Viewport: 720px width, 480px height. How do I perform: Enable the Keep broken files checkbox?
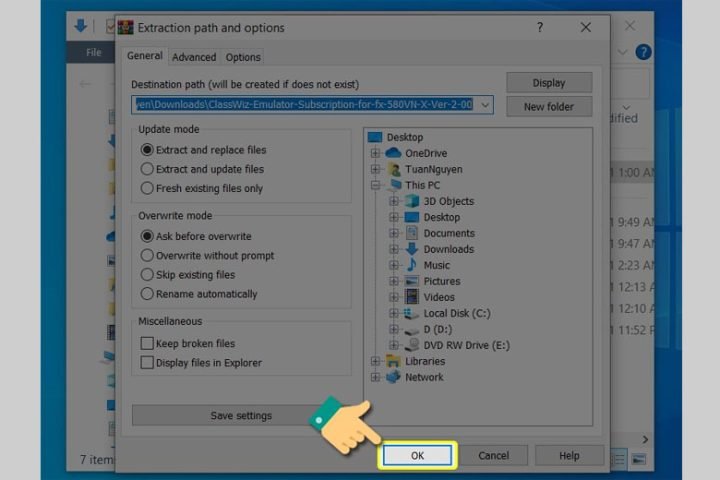(147, 344)
